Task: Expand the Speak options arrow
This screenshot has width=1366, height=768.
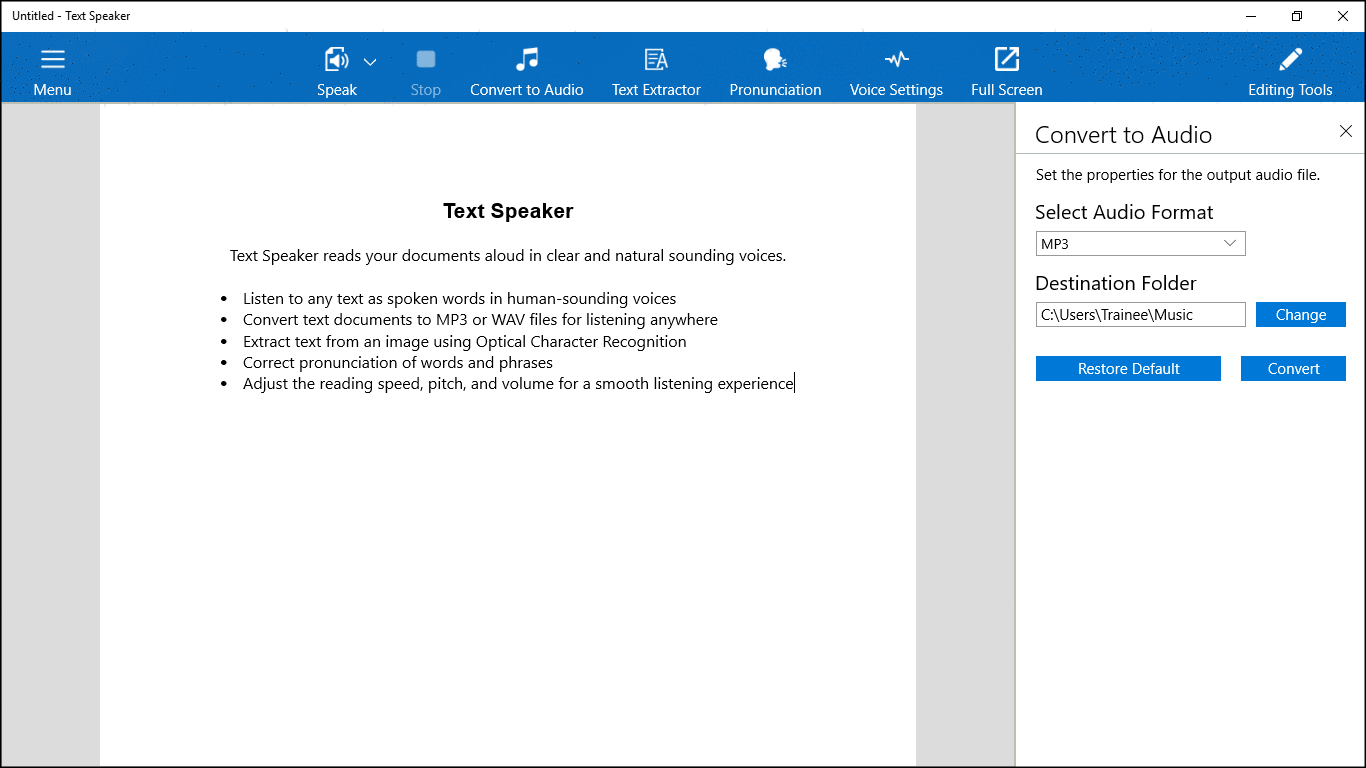Action: 370,62
